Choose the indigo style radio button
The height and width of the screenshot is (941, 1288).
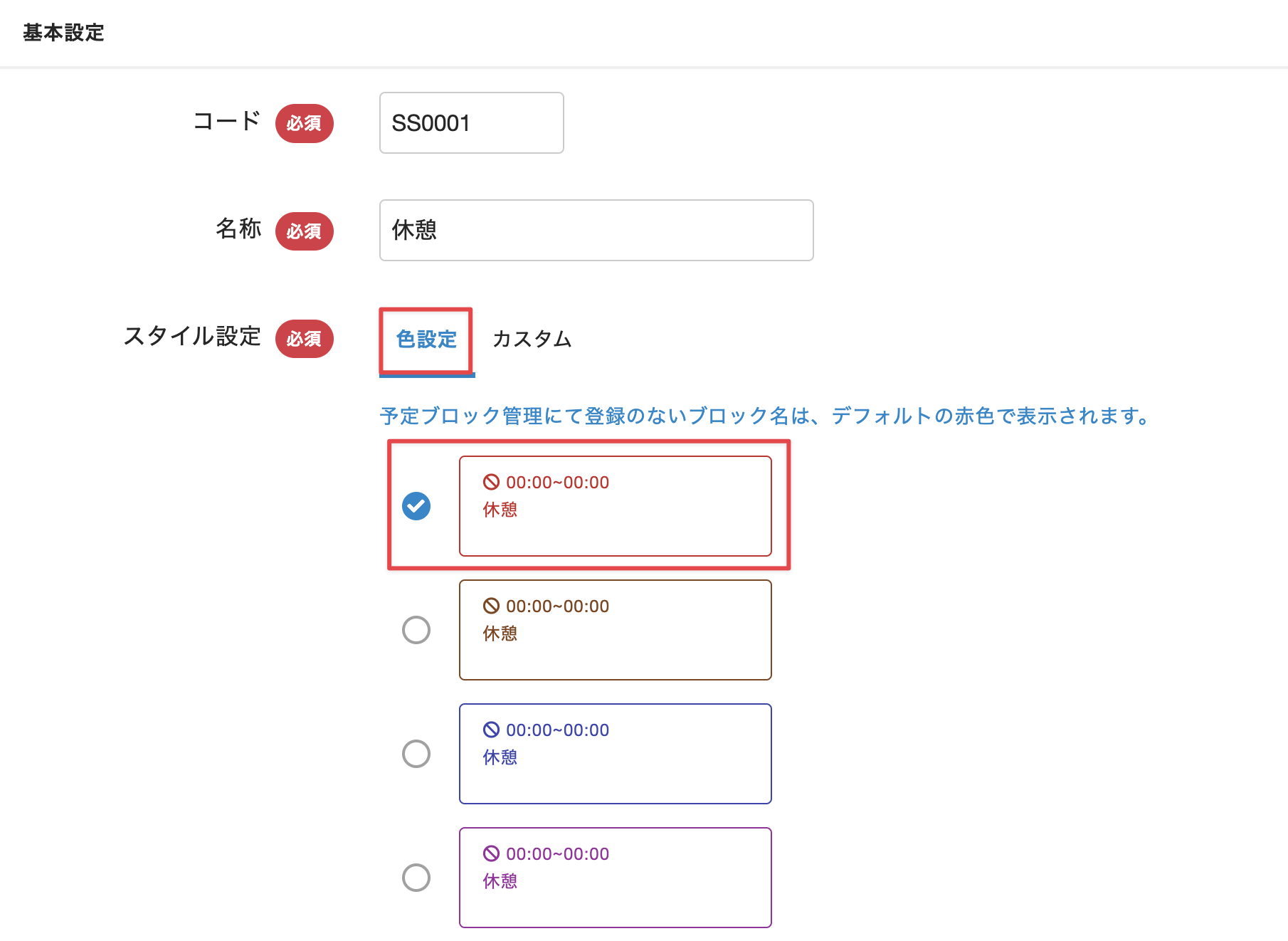(416, 754)
